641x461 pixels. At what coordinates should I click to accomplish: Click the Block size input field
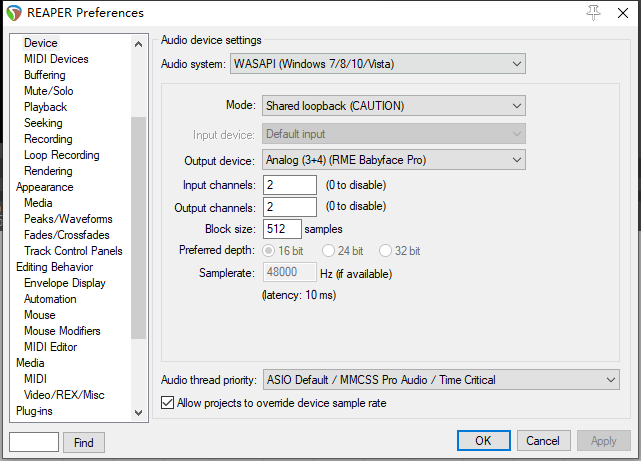click(282, 228)
